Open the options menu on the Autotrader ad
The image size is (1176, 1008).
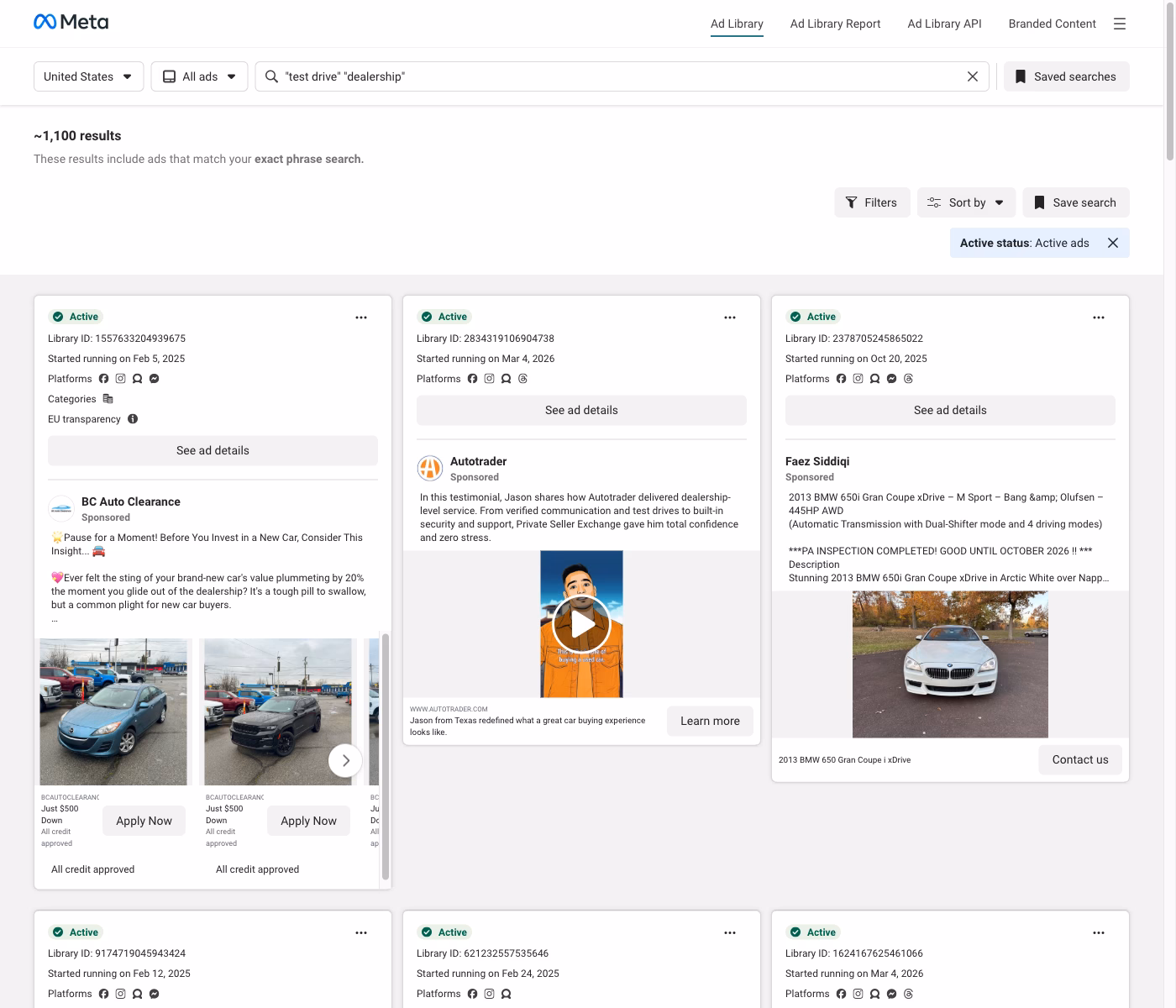tap(730, 318)
